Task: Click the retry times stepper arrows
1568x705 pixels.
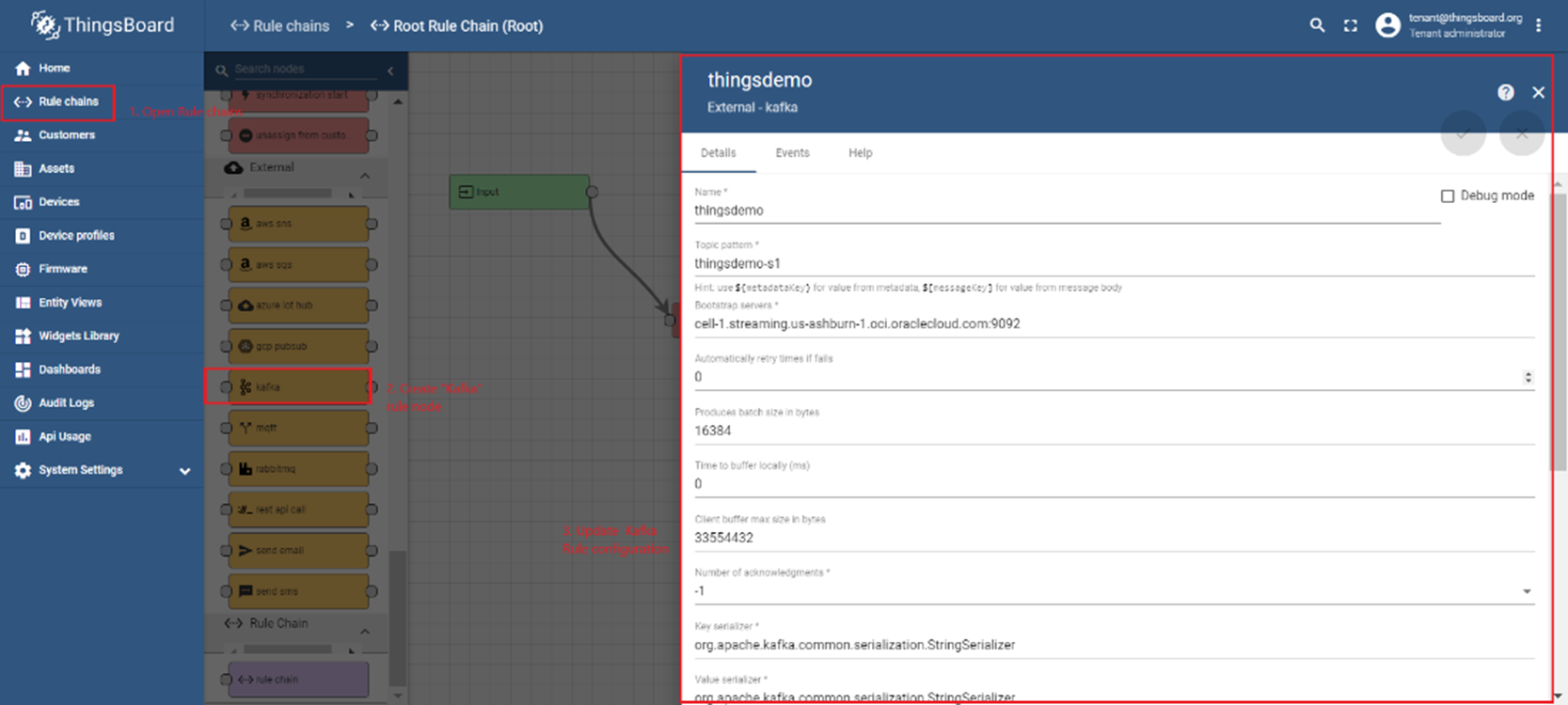Action: pyautogui.click(x=1528, y=377)
